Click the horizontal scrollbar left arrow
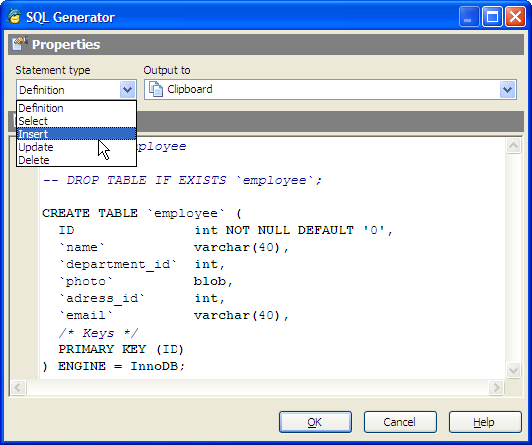This screenshot has height=445, width=532. point(18,387)
